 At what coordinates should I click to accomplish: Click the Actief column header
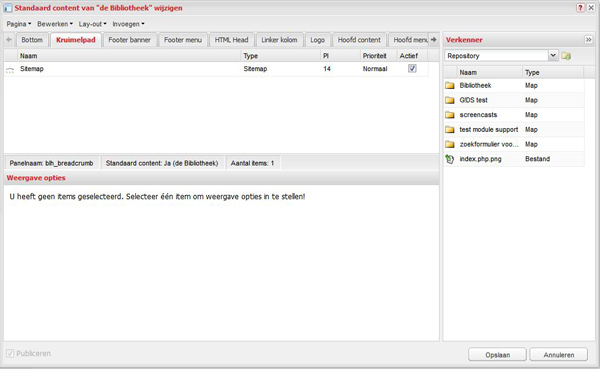412,56
